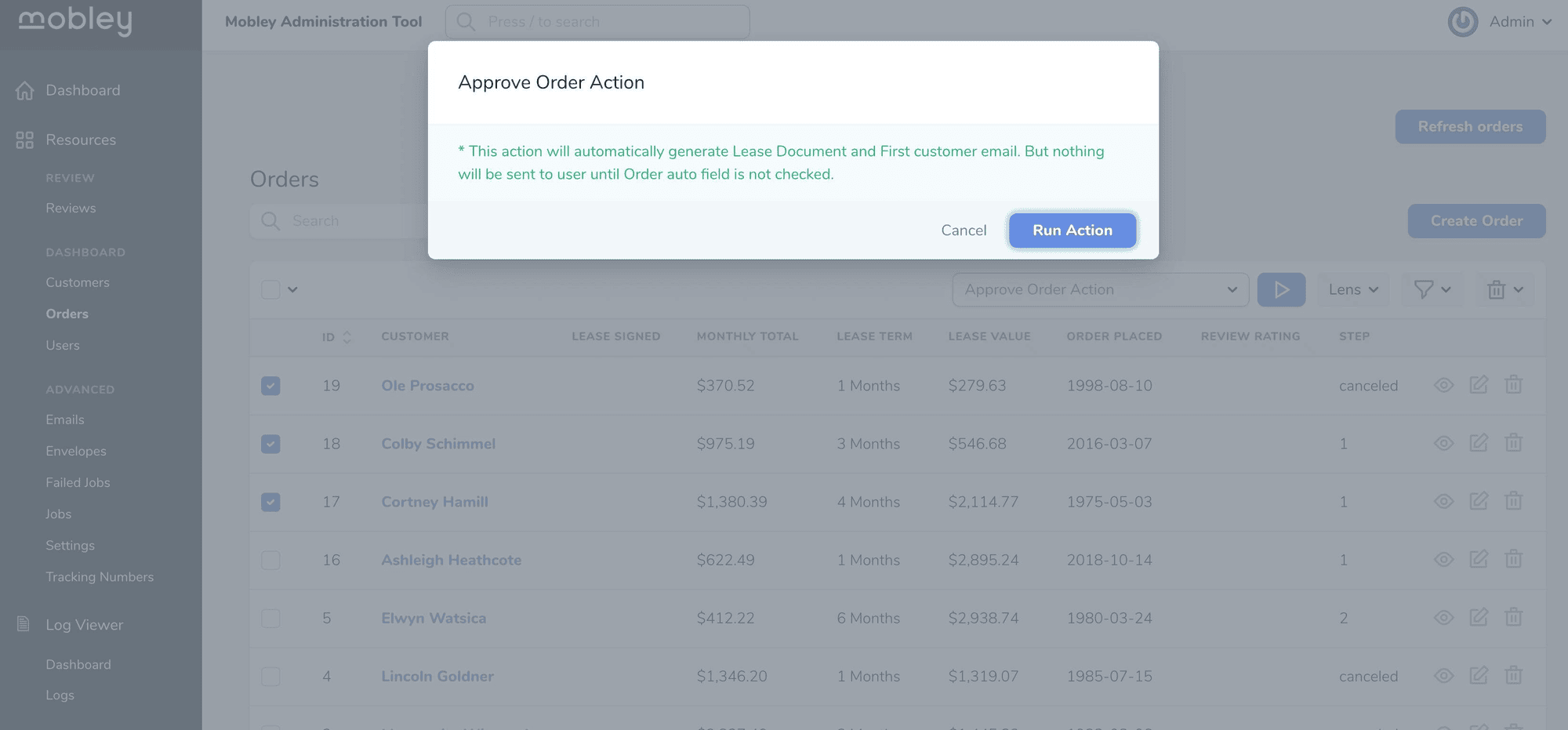Click the Log Viewer document icon
Viewport: 1568px width, 730px height.
click(24, 624)
